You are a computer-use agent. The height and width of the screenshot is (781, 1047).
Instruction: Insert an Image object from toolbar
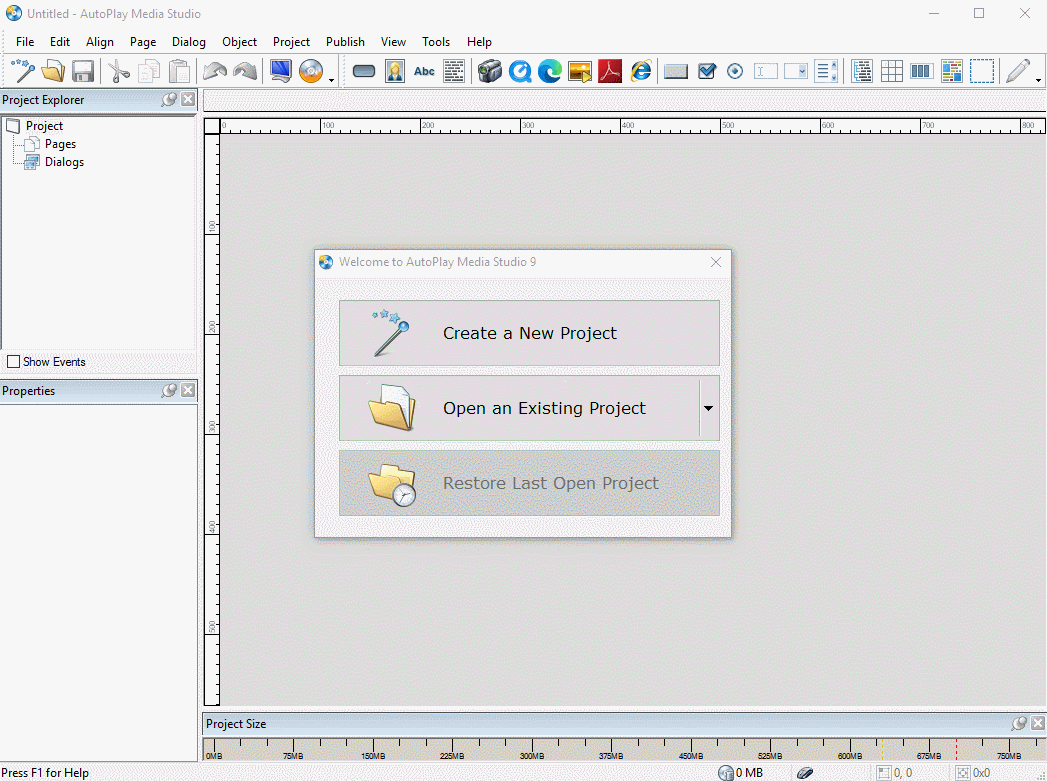395,71
